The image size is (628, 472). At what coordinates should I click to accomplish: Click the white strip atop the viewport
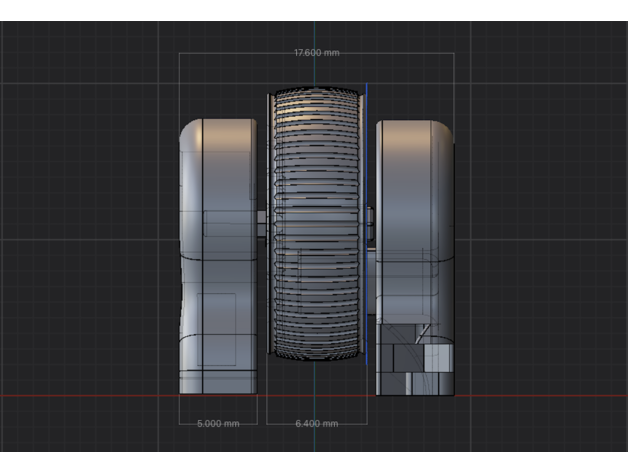314,10
